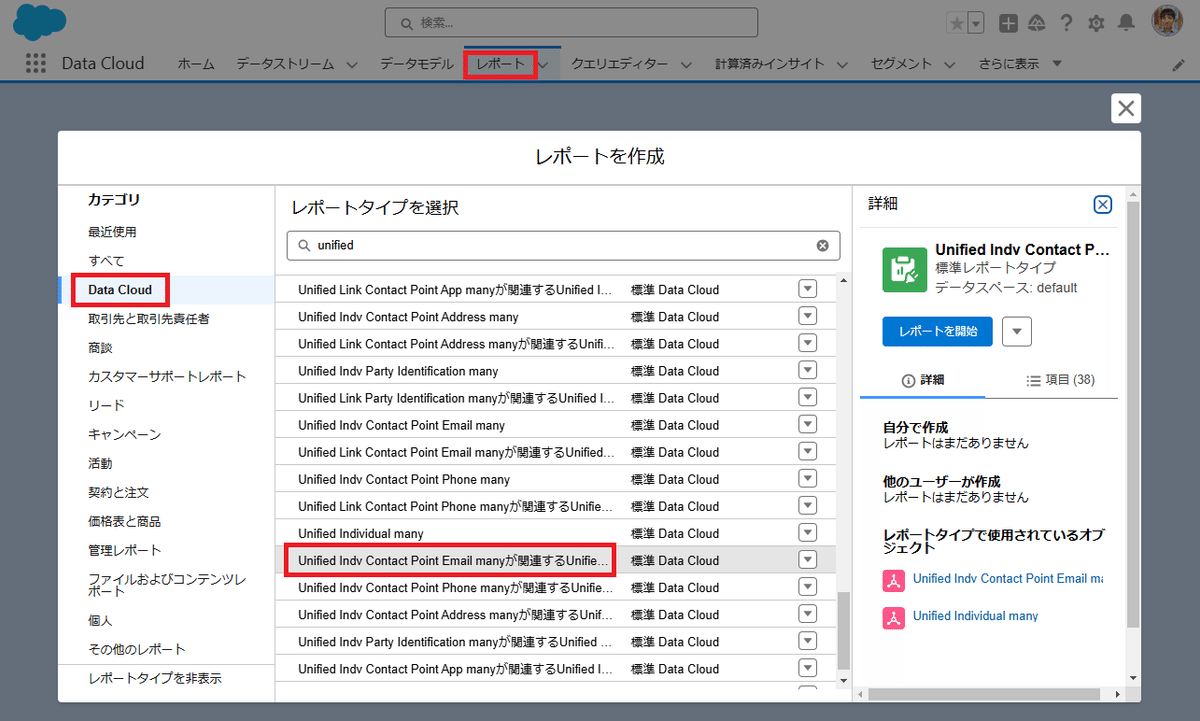The image size is (1200, 721).
Task: Close the レポートを作成 dialog
Action: click(1126, 108)
